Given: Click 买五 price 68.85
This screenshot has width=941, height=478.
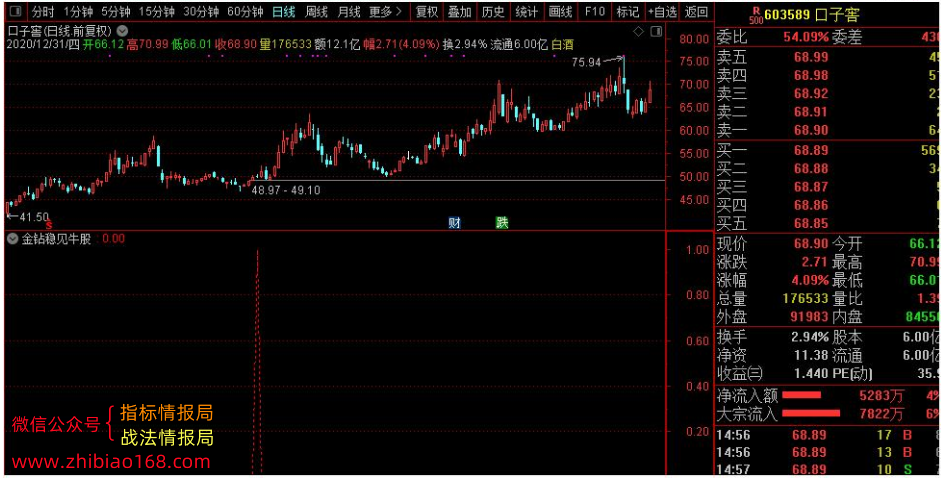Looking at the screenshot, I should (811, 223).
